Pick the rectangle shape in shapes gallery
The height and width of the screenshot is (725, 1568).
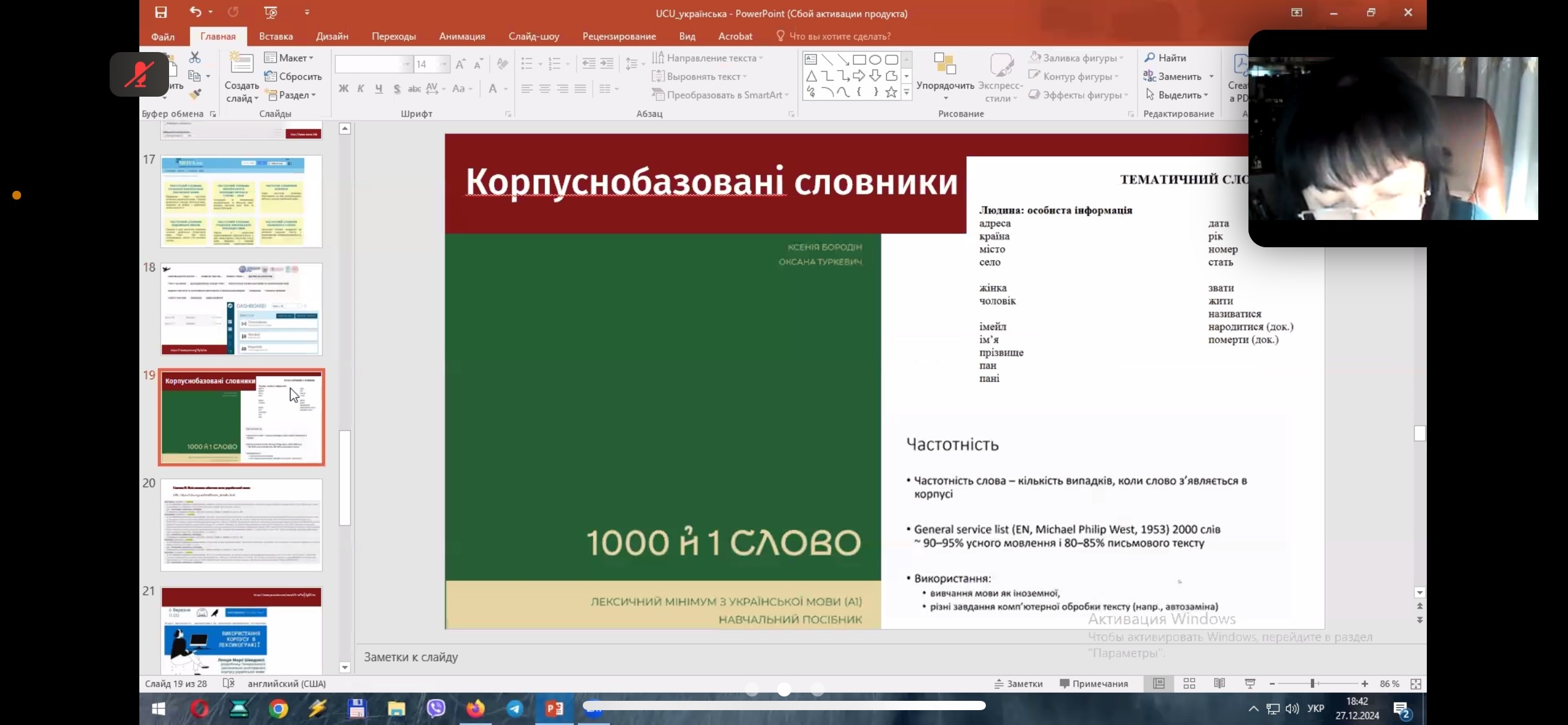click(859, 59)
